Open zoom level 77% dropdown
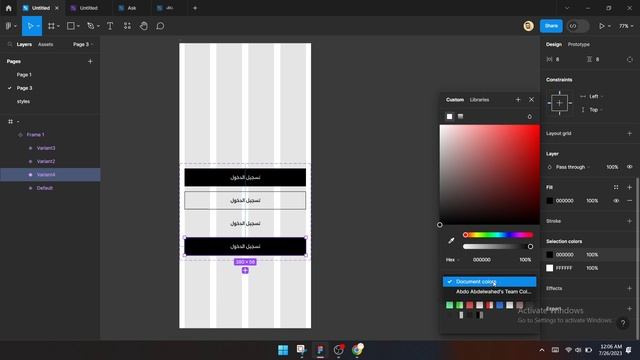This screenshot has height=360, width=640. (626, 26)
